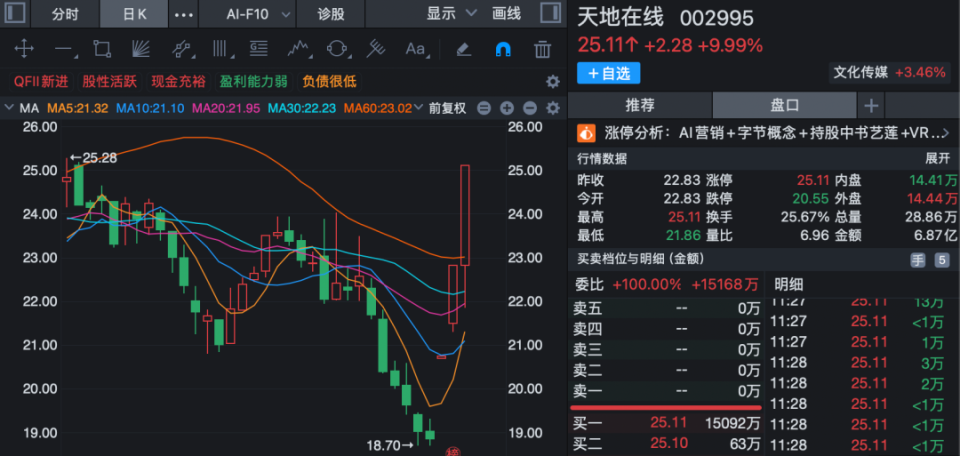The height and width of the screenshot is (456, 960).
Task: Select the vertical period lines tool
Action: point(219,48)
